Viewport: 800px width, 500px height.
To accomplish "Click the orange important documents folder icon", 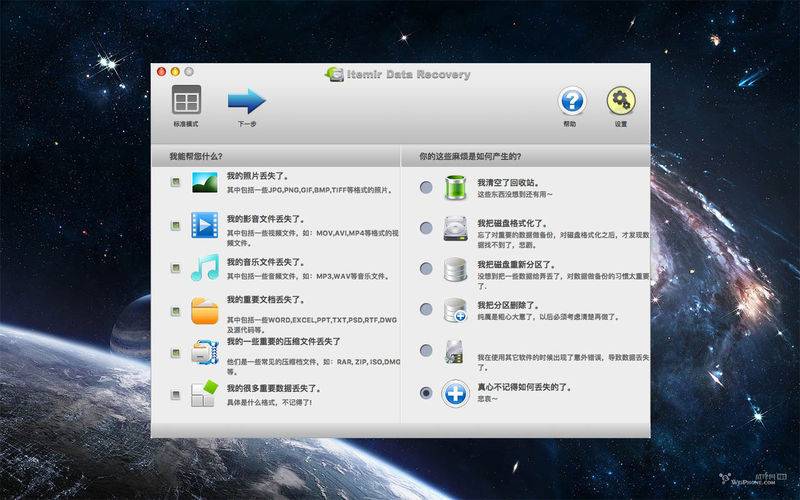I will tap(205, 311).
